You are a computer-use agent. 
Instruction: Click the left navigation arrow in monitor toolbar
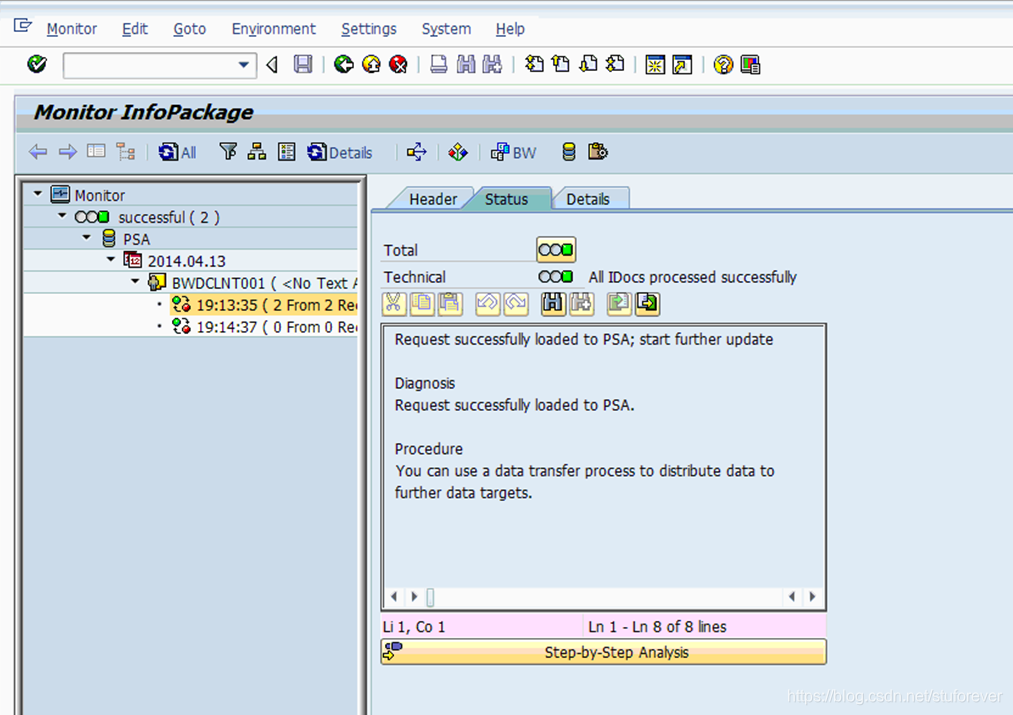(x=38, y=152)
